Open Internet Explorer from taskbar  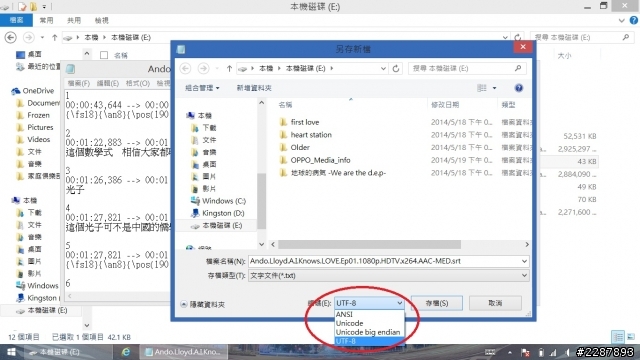(x=126, y=352)
